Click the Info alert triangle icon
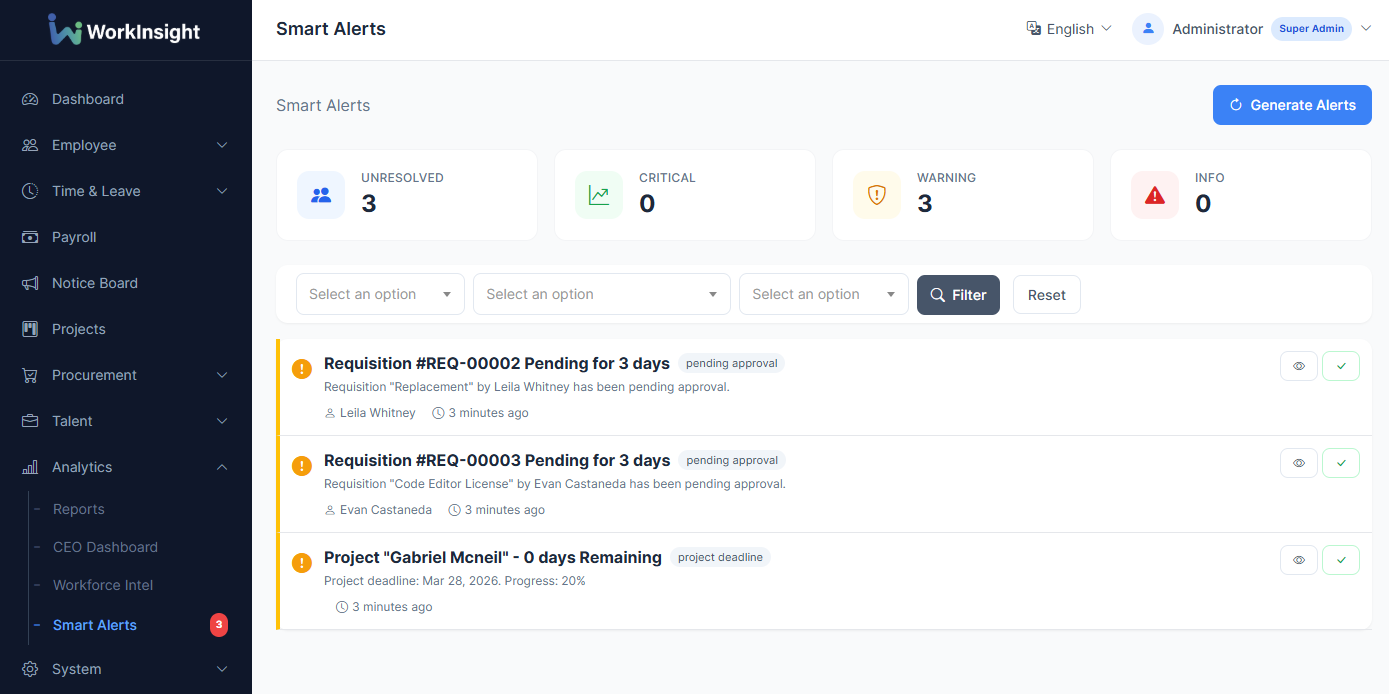The width and height of the screenshot is (1389, 694). 1154,195
